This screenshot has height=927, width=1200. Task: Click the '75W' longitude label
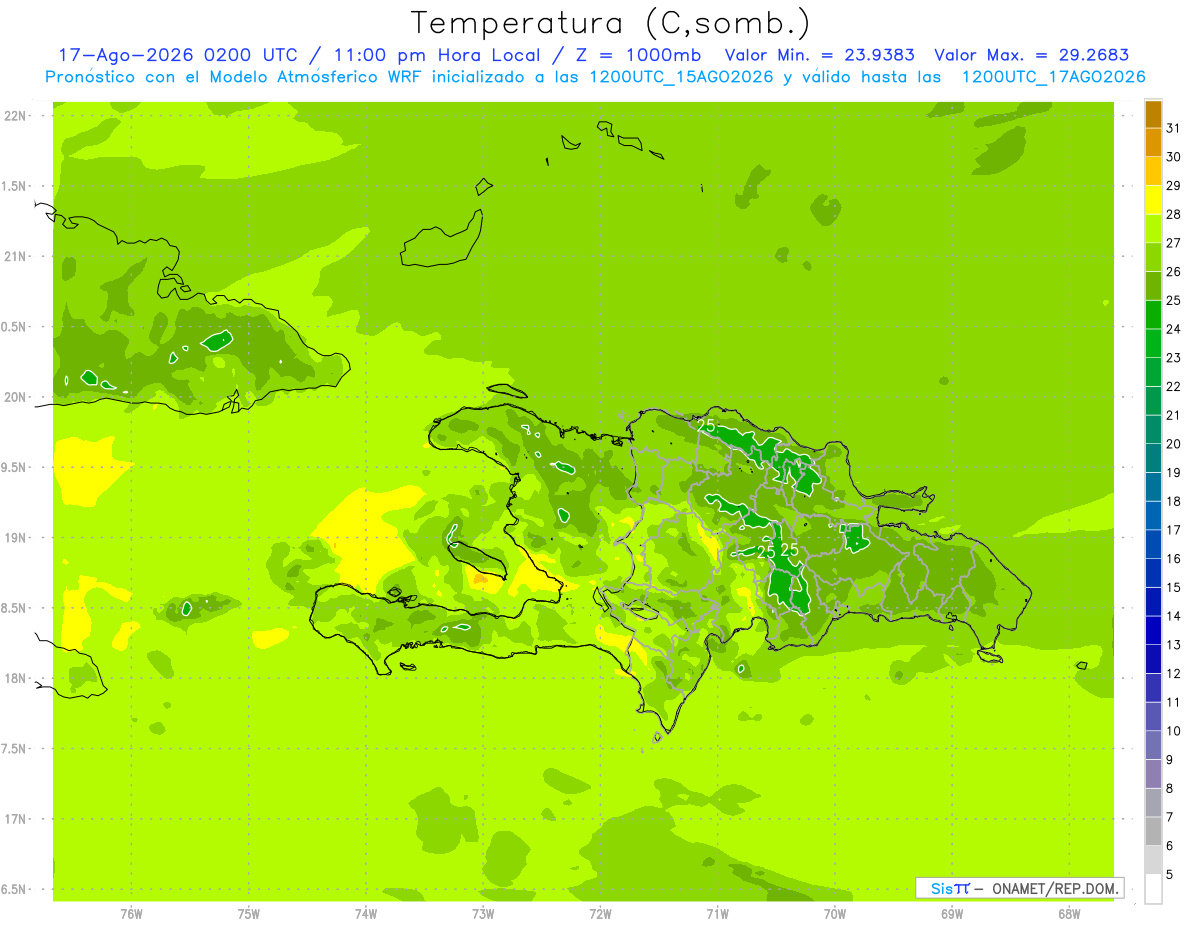point(249,914)
